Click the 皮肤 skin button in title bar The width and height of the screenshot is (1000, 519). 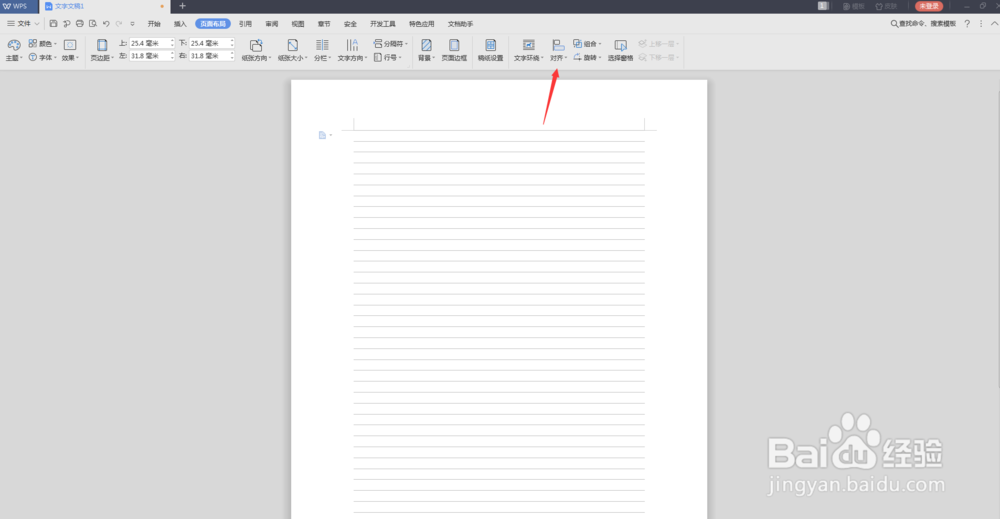pos(886,6)
